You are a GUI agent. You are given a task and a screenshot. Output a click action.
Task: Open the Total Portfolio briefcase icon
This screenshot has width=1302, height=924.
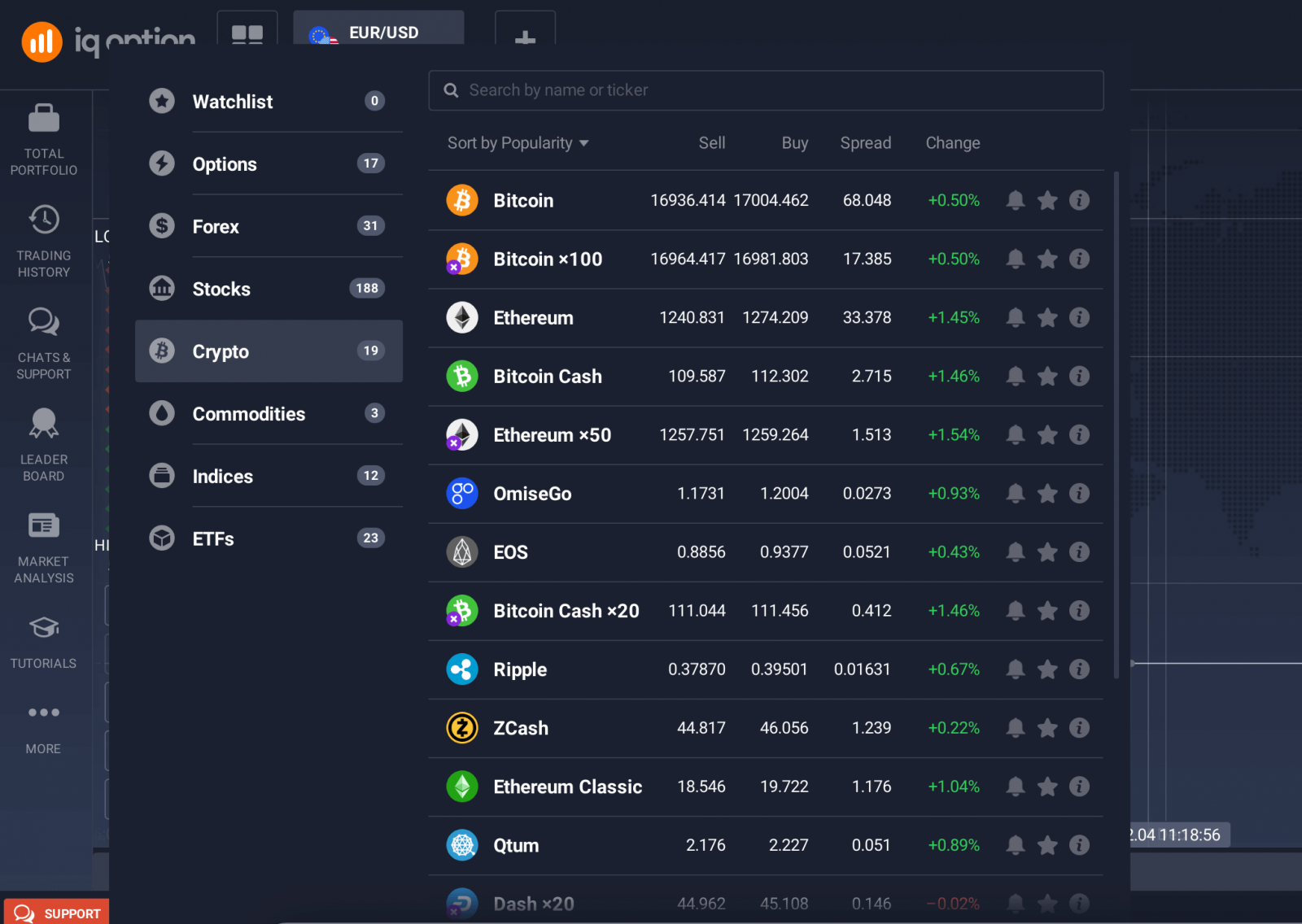coord(44,118)
